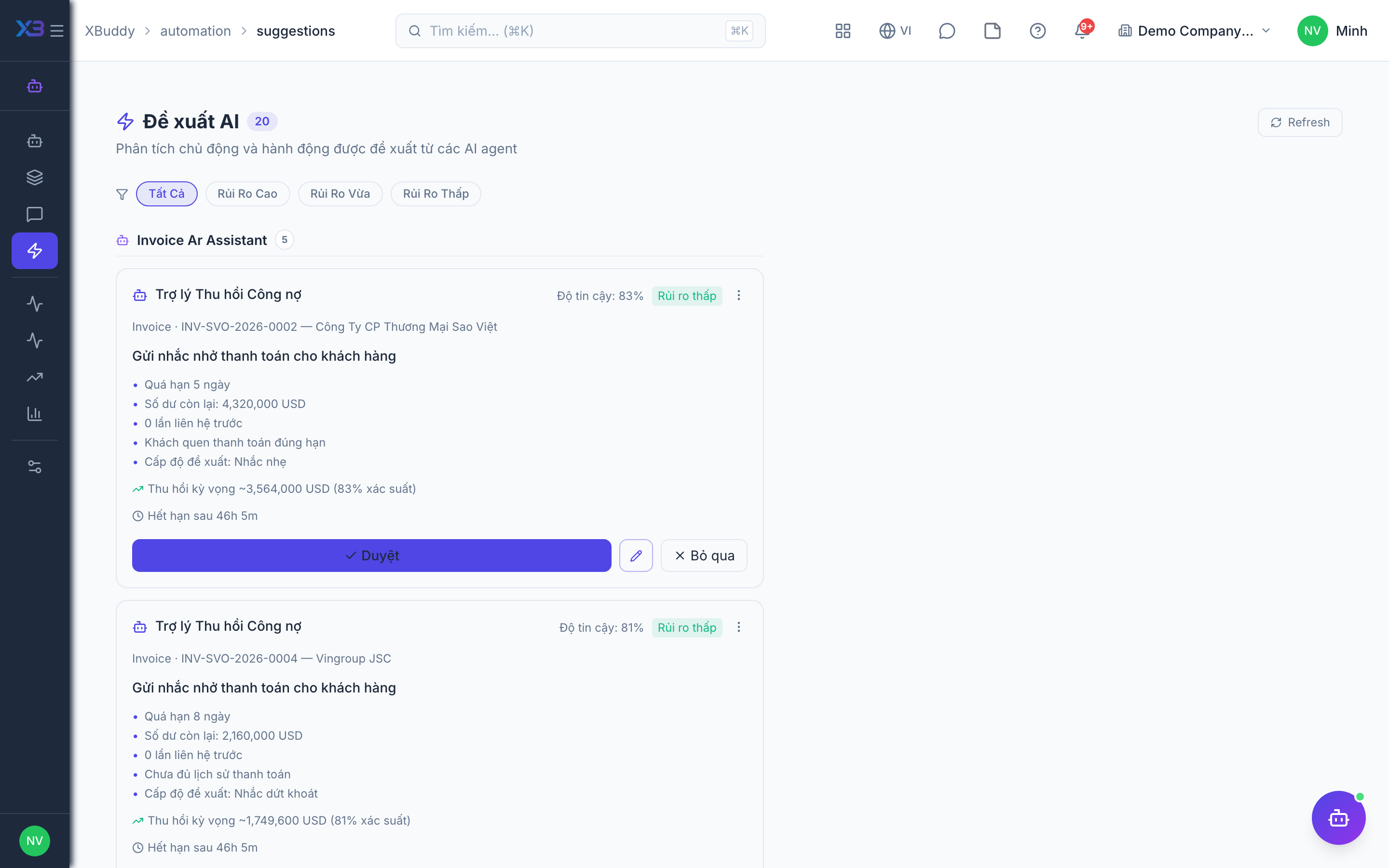Select the Tất Cả filter tab
Viewport: 1389px width, 868px height.
[x=166, y=193]
